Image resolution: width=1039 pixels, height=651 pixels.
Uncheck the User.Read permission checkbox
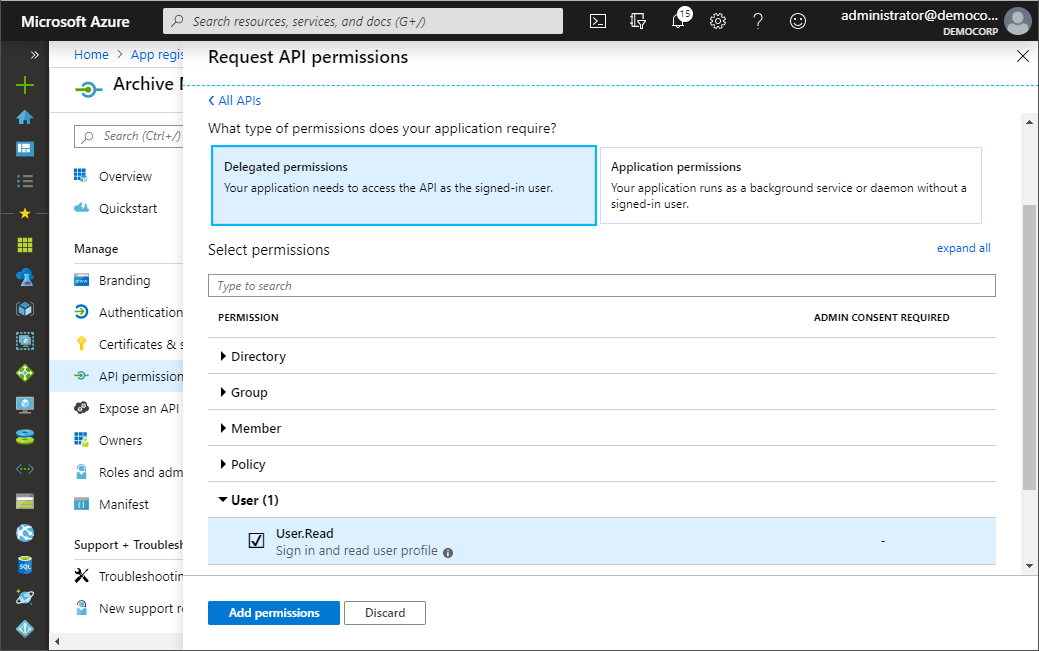[256, 541]
